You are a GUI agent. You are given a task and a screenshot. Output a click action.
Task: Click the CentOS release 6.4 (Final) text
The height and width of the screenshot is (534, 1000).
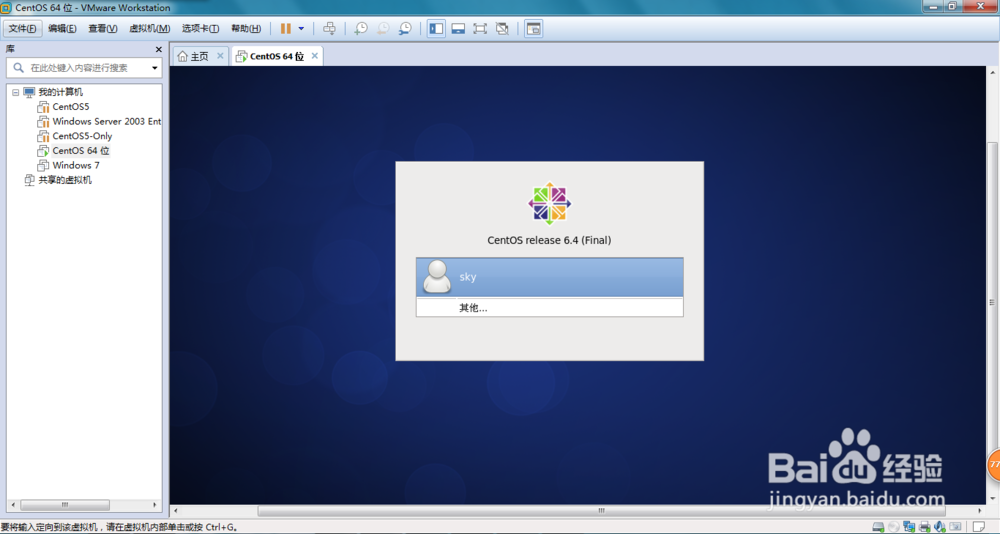point(549,241)
